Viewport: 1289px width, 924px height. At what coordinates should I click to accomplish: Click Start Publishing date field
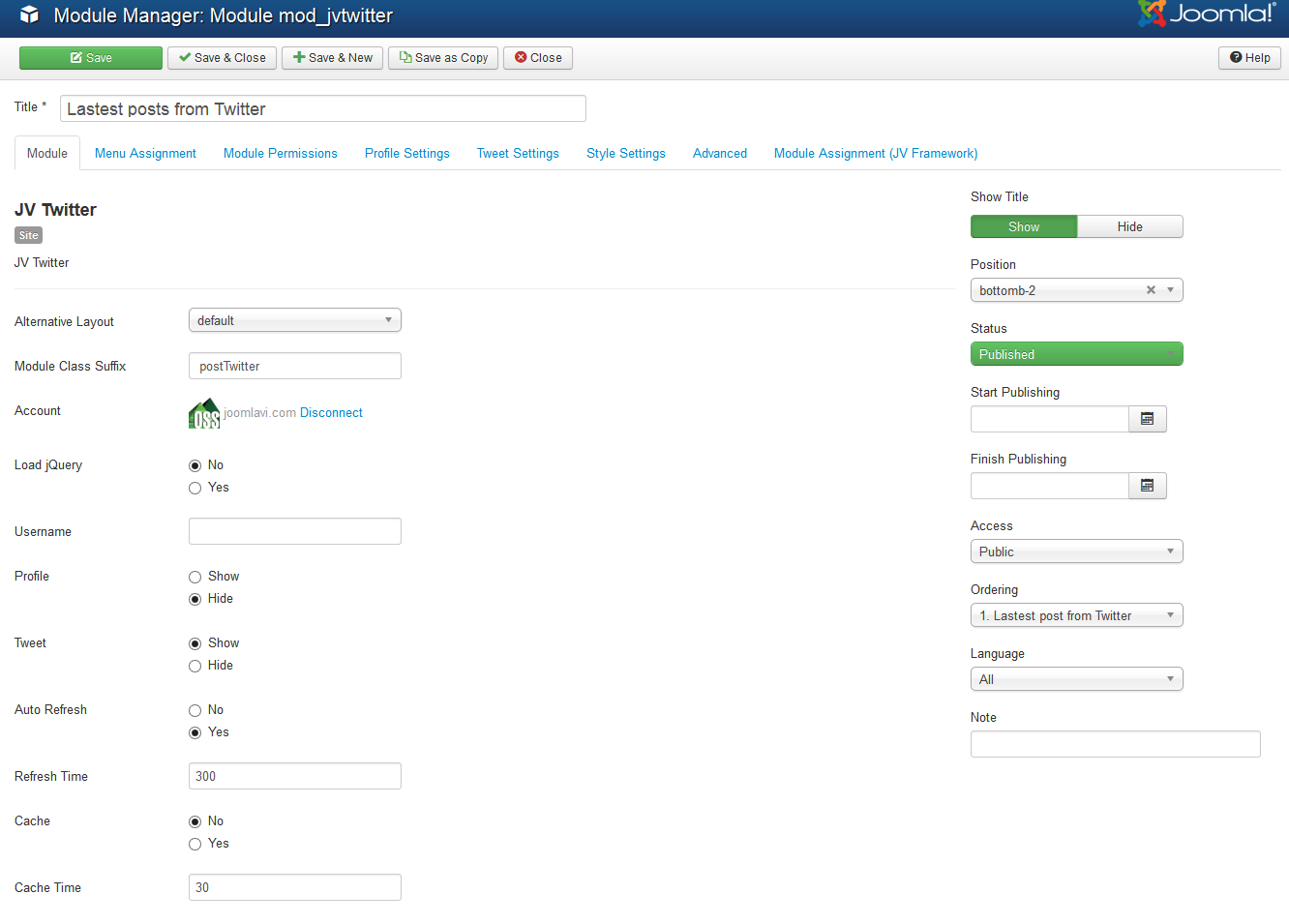tap(1050, 419)
